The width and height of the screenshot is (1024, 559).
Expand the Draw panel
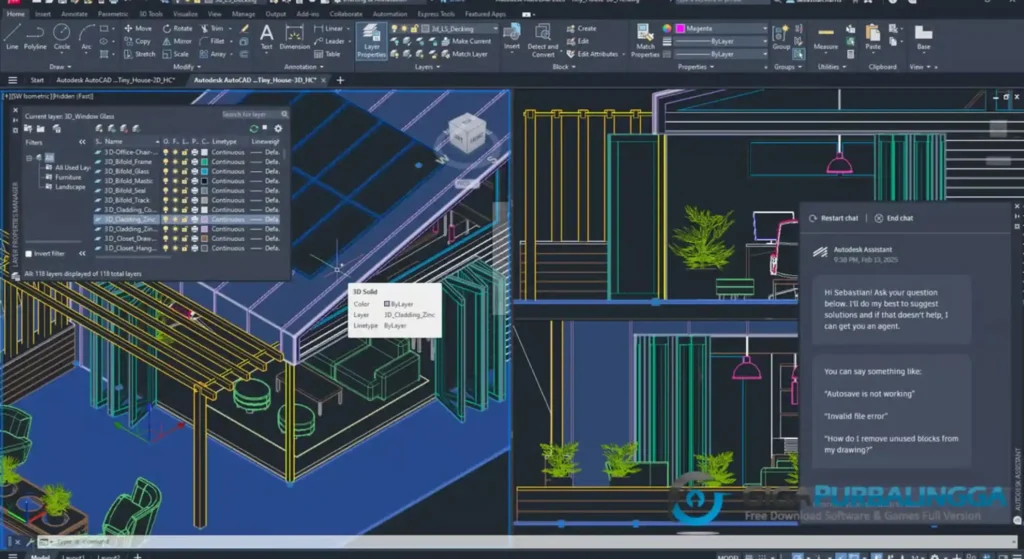coord(60,67)
